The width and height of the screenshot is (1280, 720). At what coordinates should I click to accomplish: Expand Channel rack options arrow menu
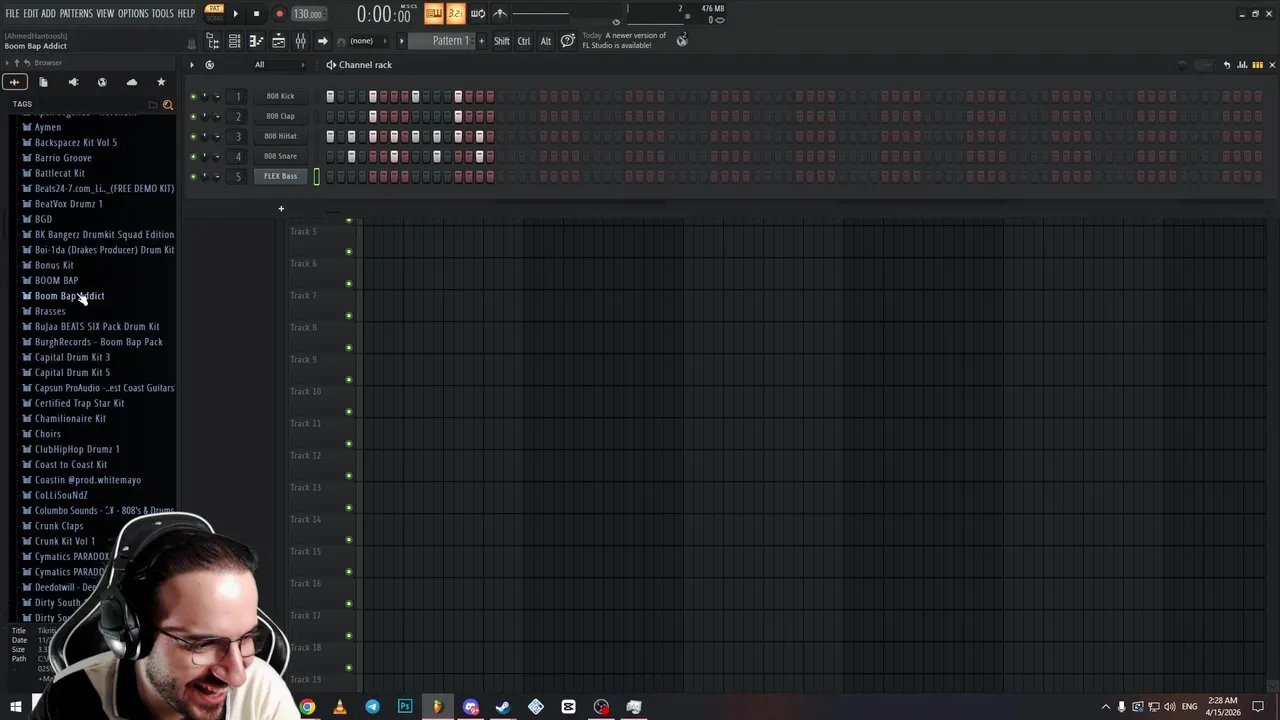click(x=191, y=65)
